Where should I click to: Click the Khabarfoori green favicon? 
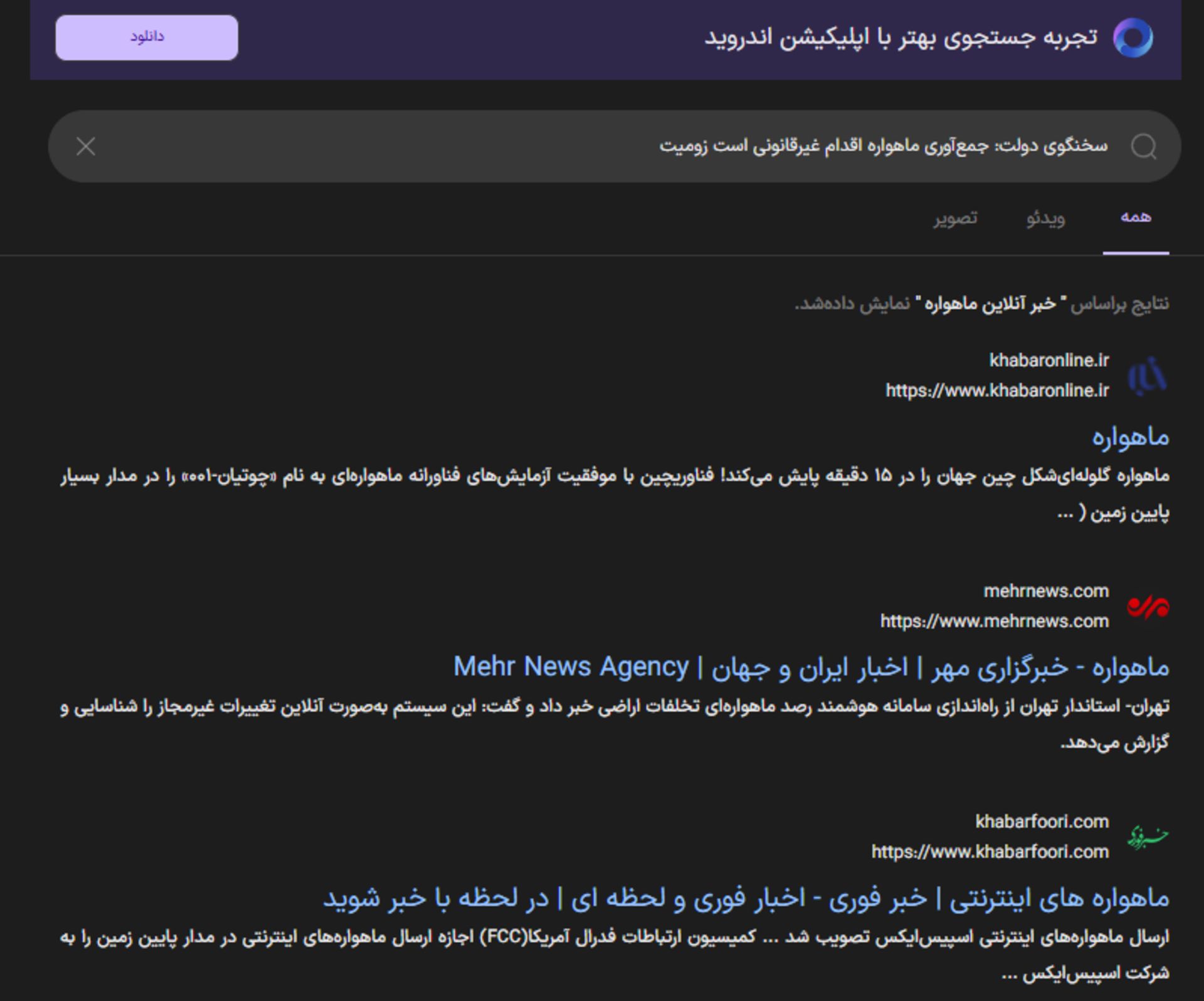pos(1147,837)
